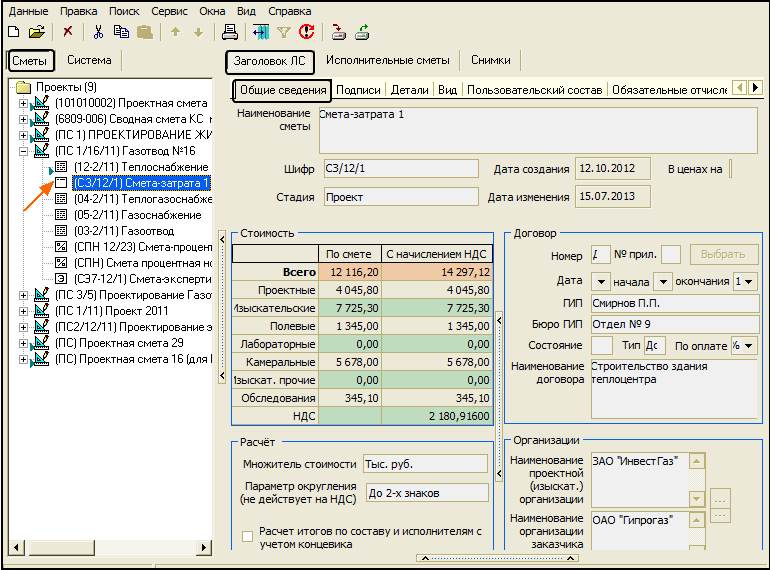Open the Сервис menu
The image size is (770, 570).
[169, 11]
